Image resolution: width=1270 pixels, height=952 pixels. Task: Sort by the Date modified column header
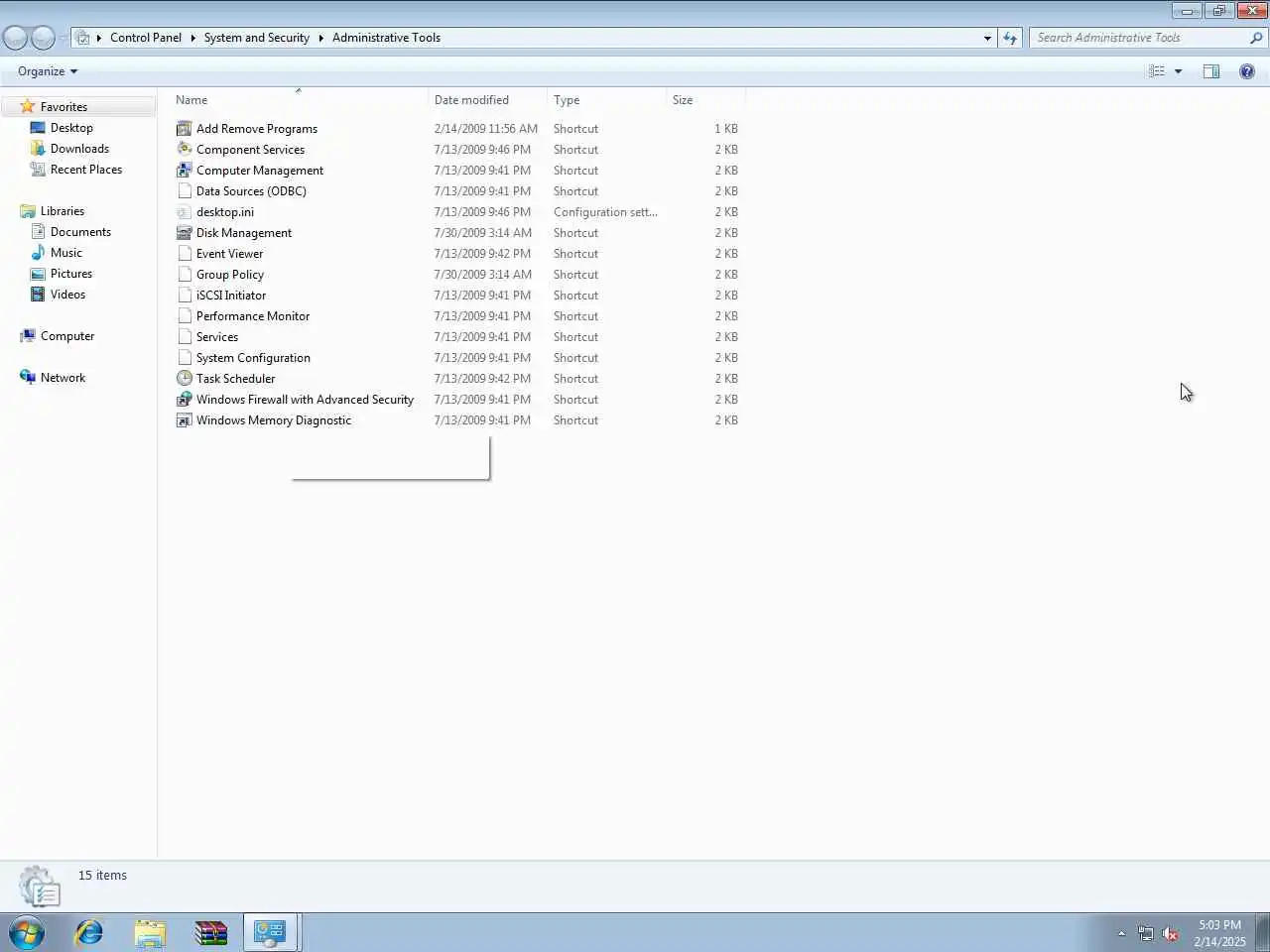pos(487,100)
